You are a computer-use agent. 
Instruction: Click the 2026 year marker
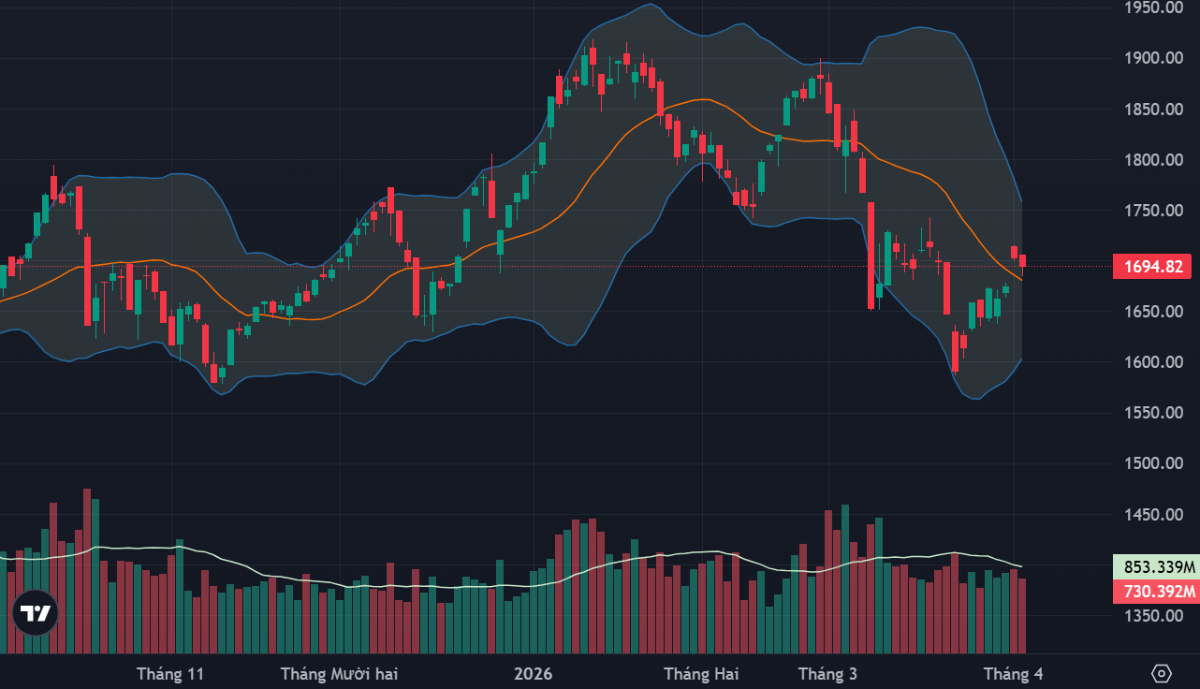532,674
